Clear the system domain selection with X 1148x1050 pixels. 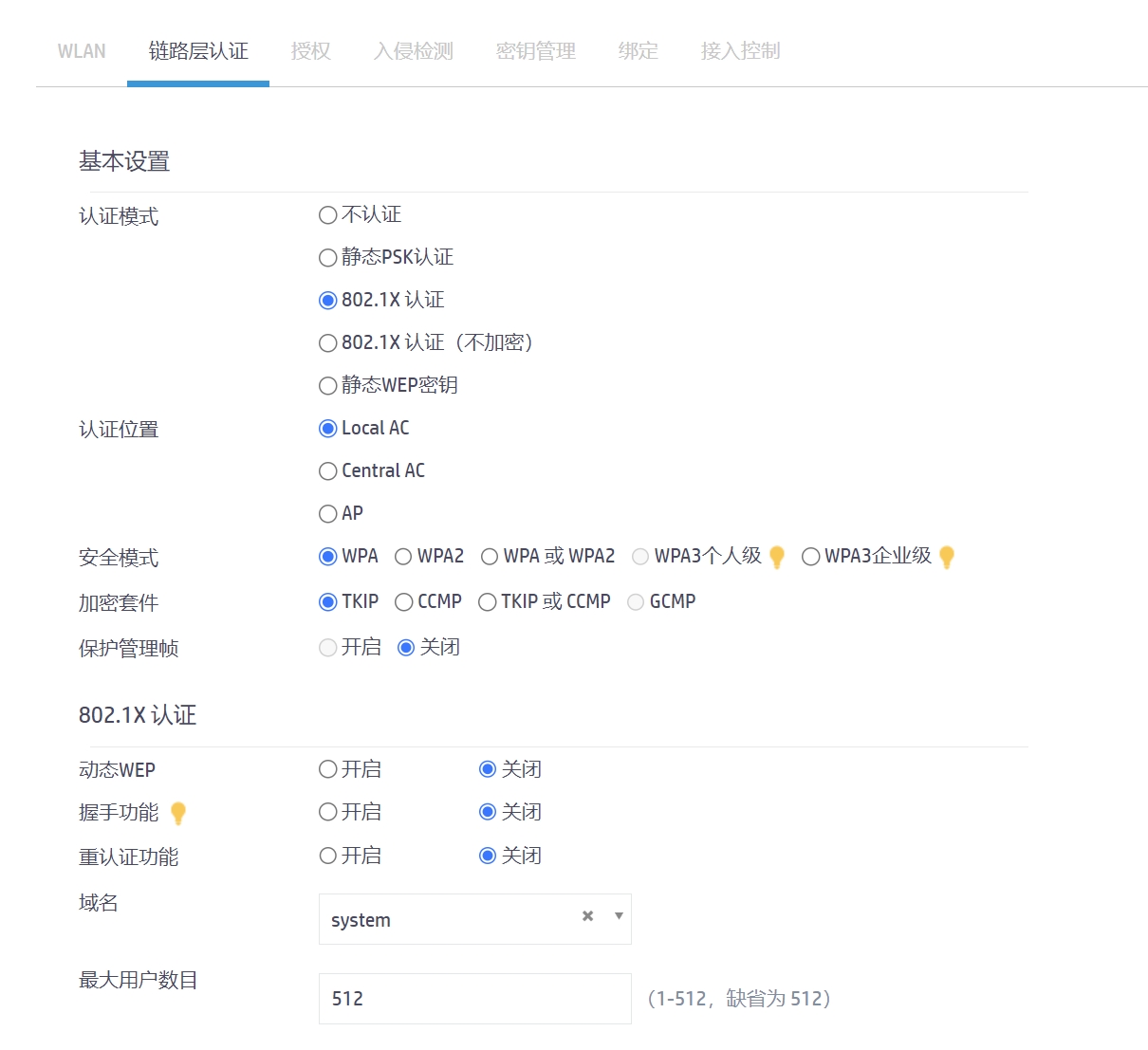pyautogui.click(x=588, y=916)
